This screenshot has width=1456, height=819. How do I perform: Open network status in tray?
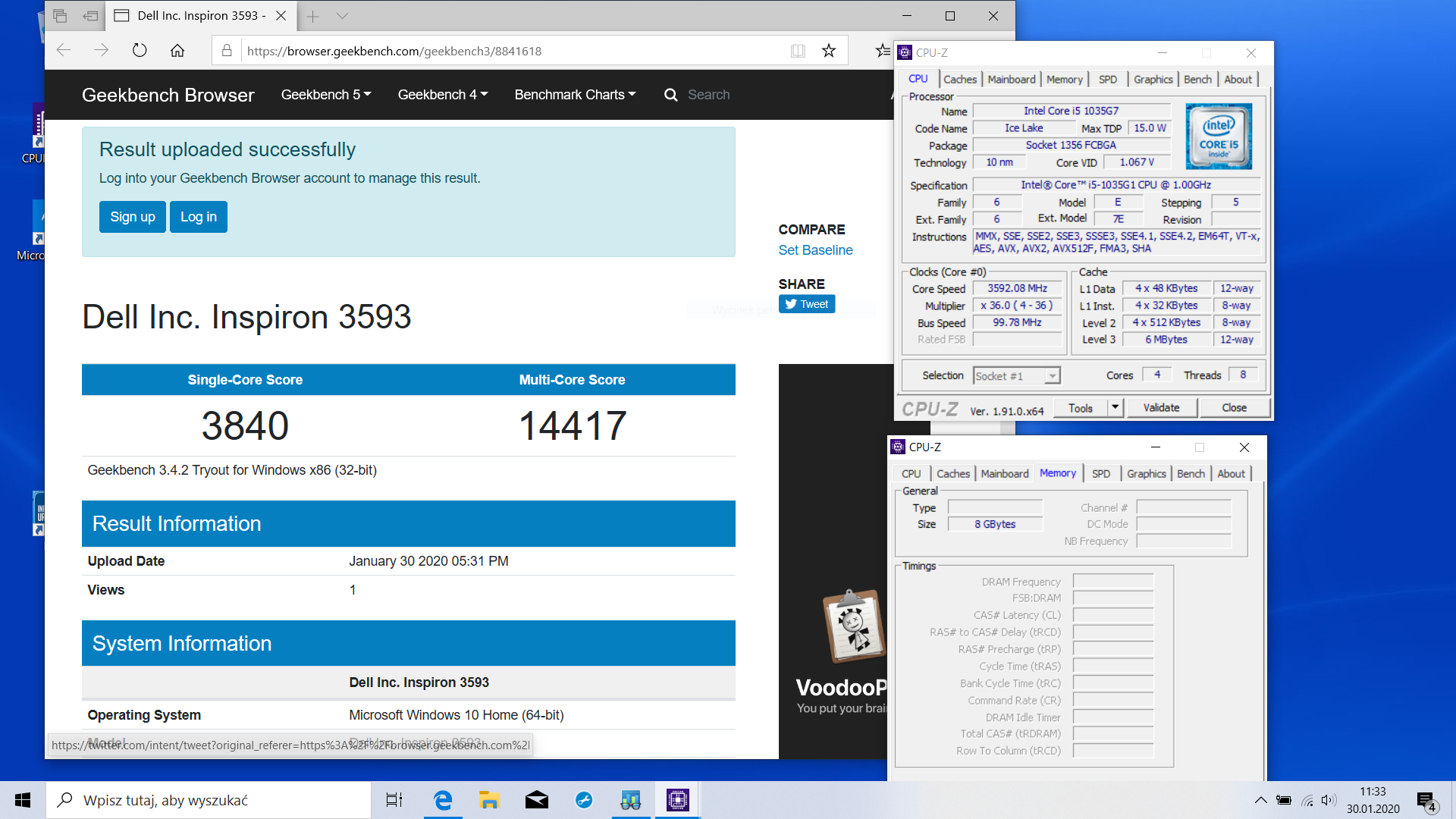pyautogui.click(x=1307, y=800)
